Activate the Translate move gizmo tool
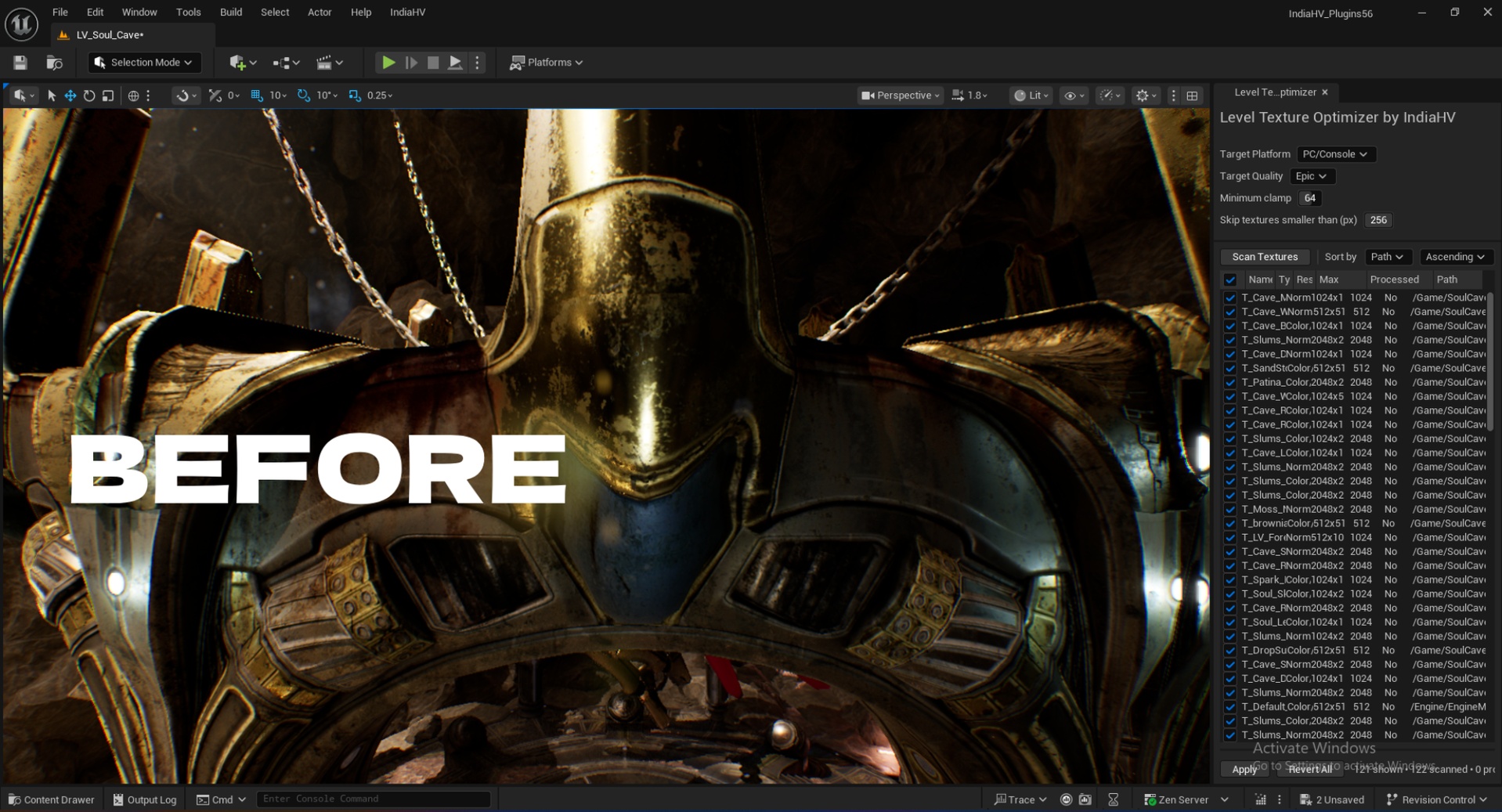1502x812 pixels. coord(70,96)
